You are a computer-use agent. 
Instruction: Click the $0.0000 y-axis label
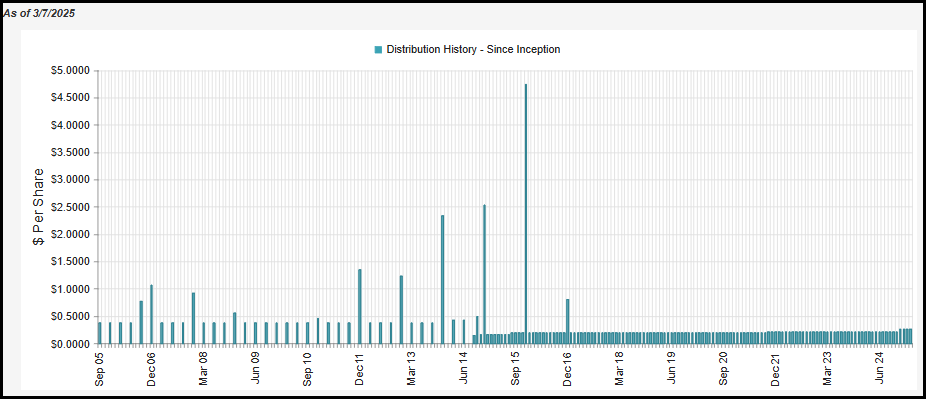[x=71, y=344]
